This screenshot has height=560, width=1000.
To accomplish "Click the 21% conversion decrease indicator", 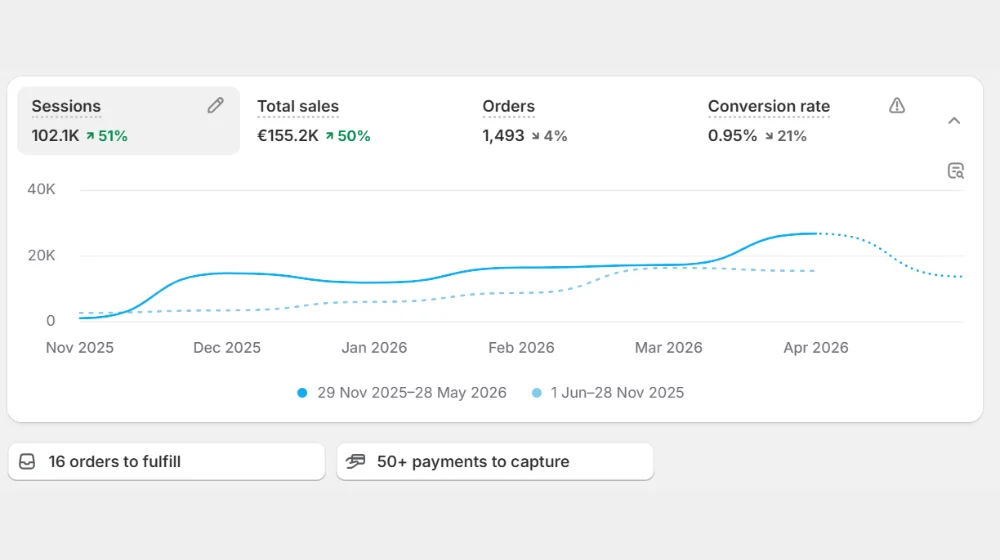I will click(786, 136).
